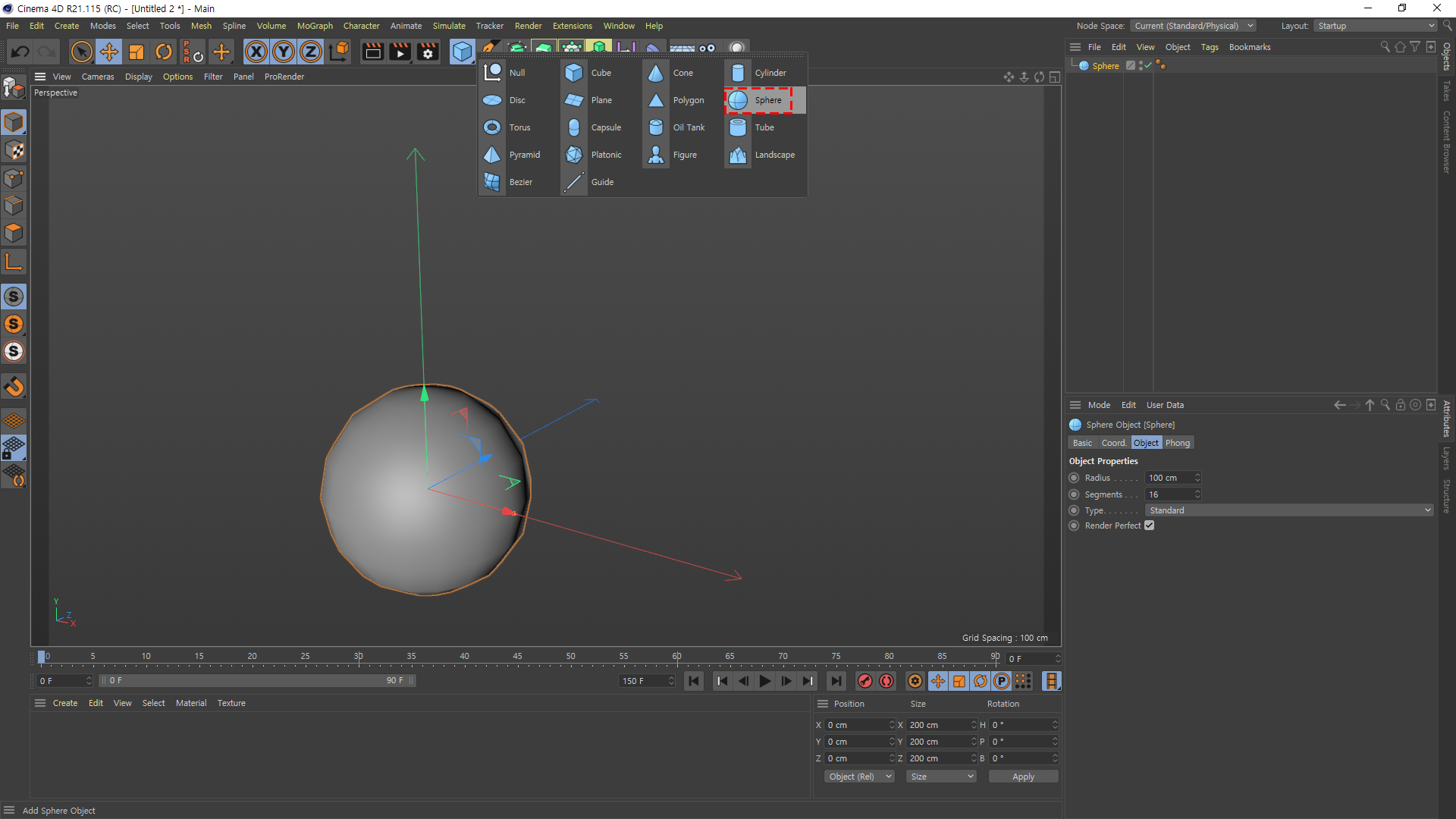1456x819 pixels.
Task: Select the Rotate tool icon
Action: (164, 52)
